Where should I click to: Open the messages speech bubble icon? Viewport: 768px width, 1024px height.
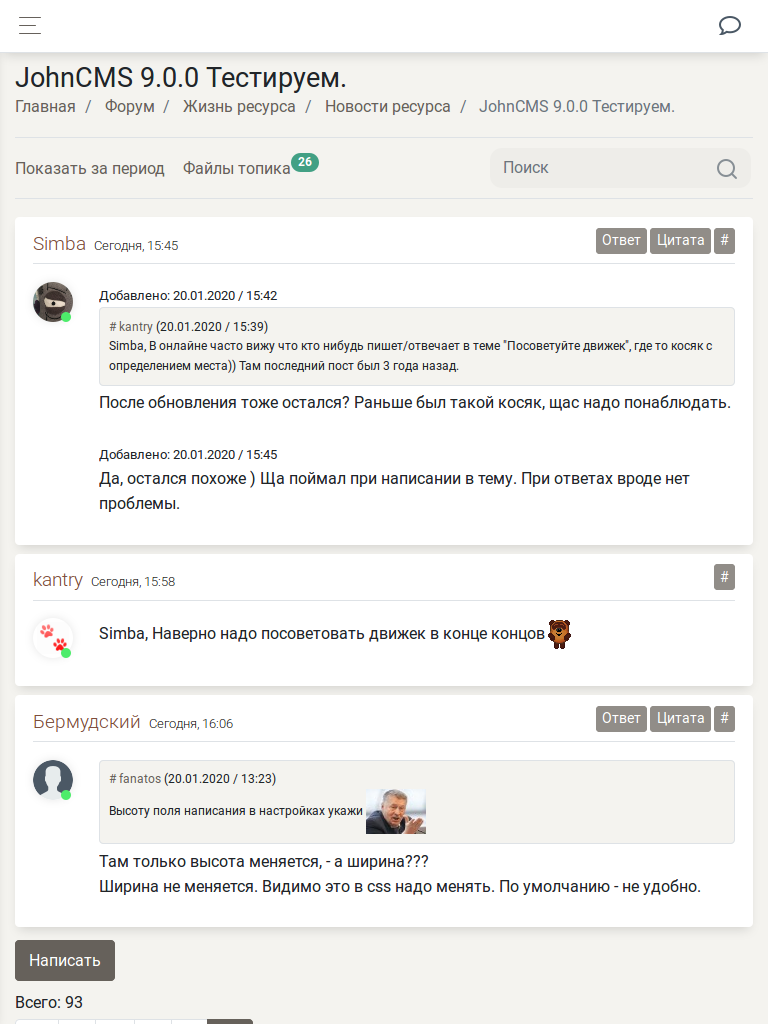click(730, 26)
